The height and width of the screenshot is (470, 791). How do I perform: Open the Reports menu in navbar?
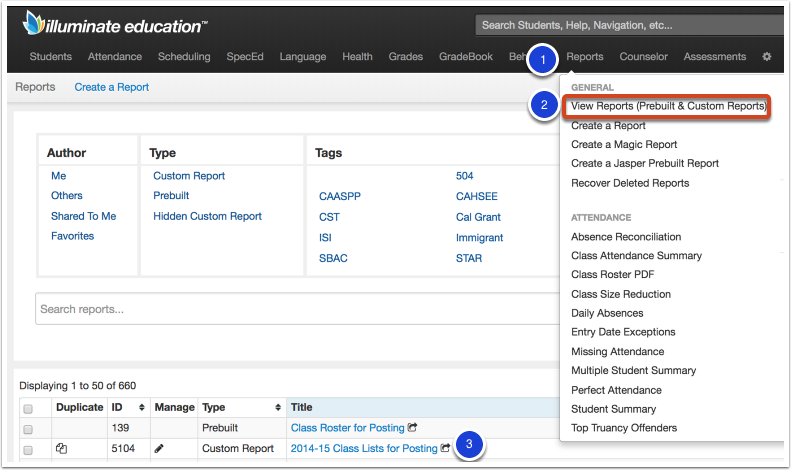tap(585, 56)
